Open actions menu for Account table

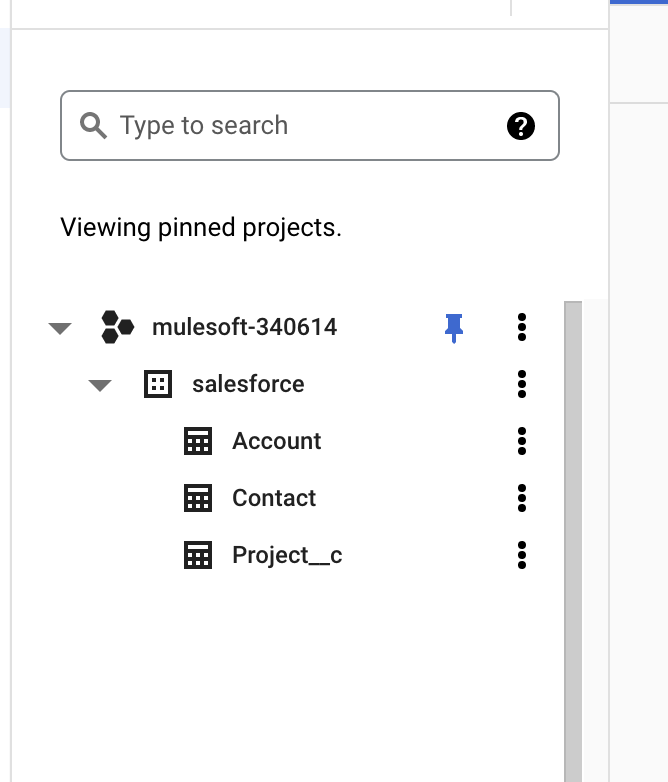(521, 441)
